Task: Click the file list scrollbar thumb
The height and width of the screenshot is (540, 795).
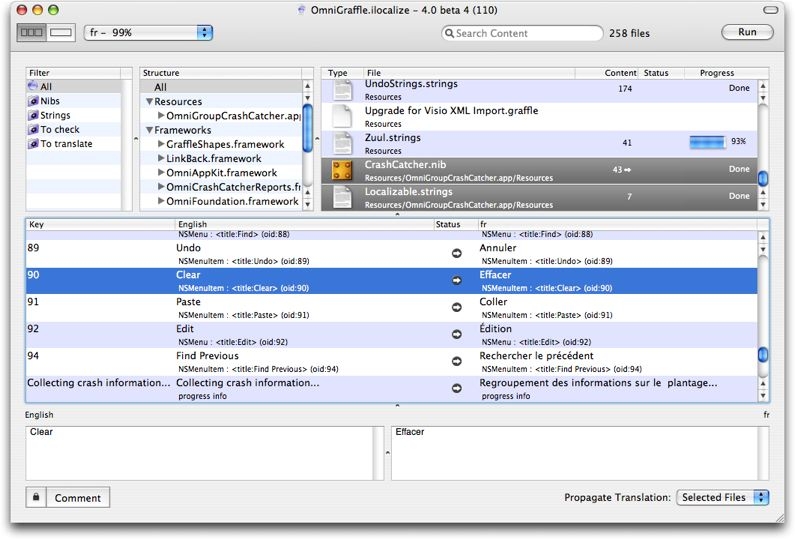Action: click(763, 178)
